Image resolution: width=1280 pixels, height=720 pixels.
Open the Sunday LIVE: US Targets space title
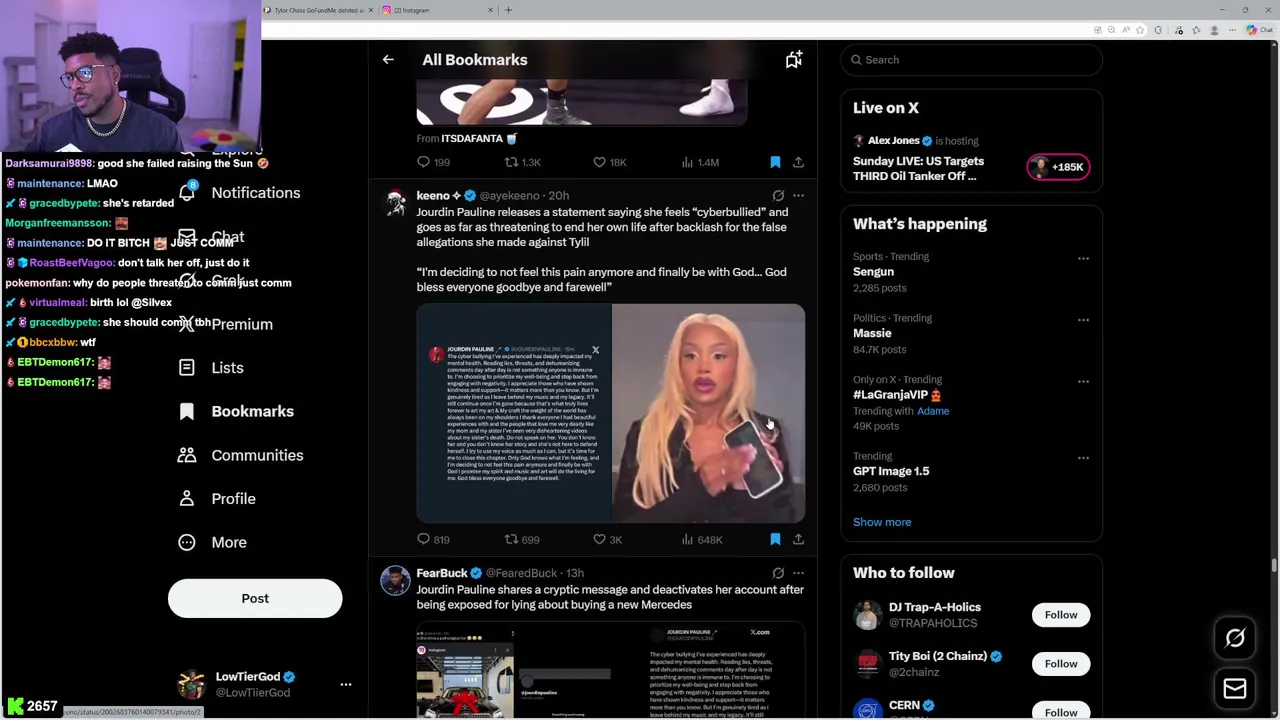(918, 168)
